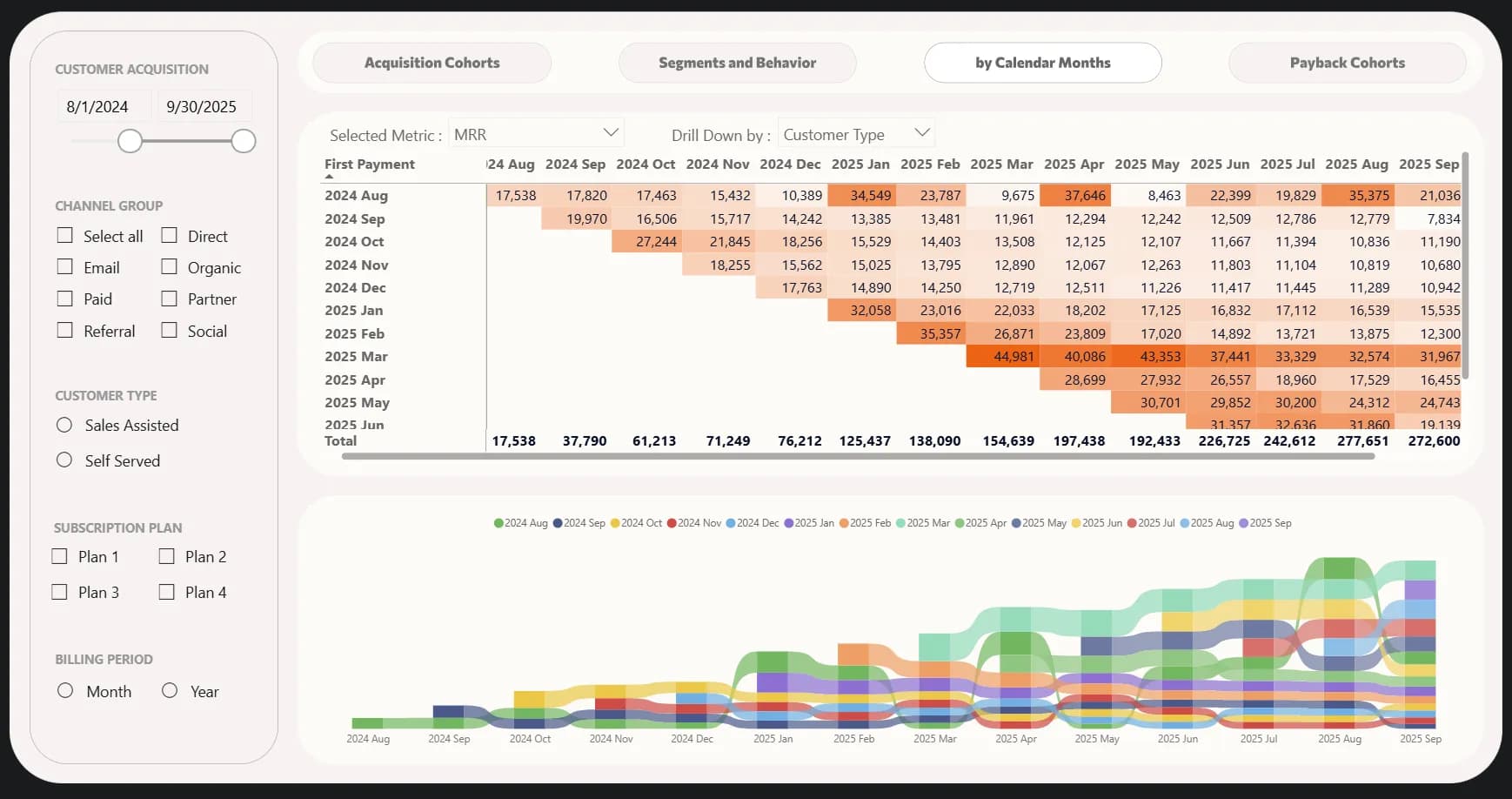Select the Self Served radio button
This screenshot has width=1512, height=799.
(64, 460)
